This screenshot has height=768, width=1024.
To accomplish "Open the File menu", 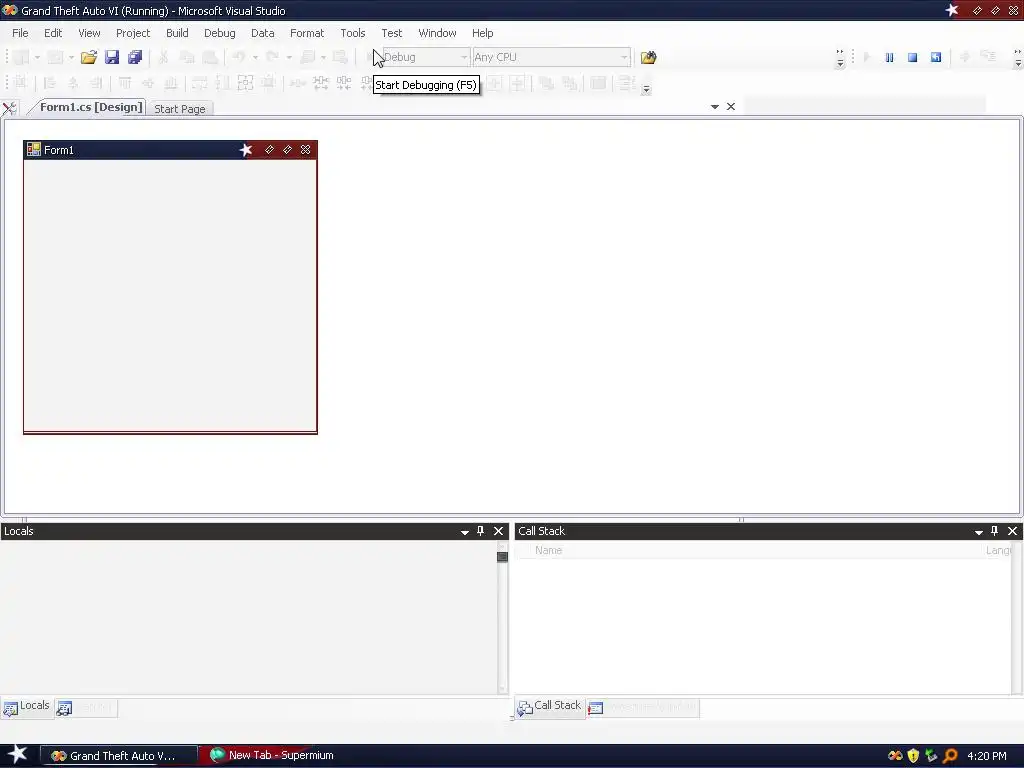I will click(20, 33).
